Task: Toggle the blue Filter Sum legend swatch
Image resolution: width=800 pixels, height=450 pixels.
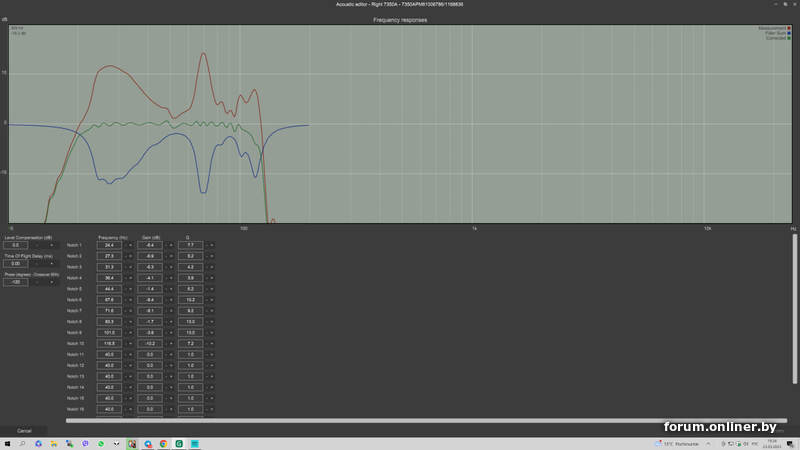Action: click(789, 33)
